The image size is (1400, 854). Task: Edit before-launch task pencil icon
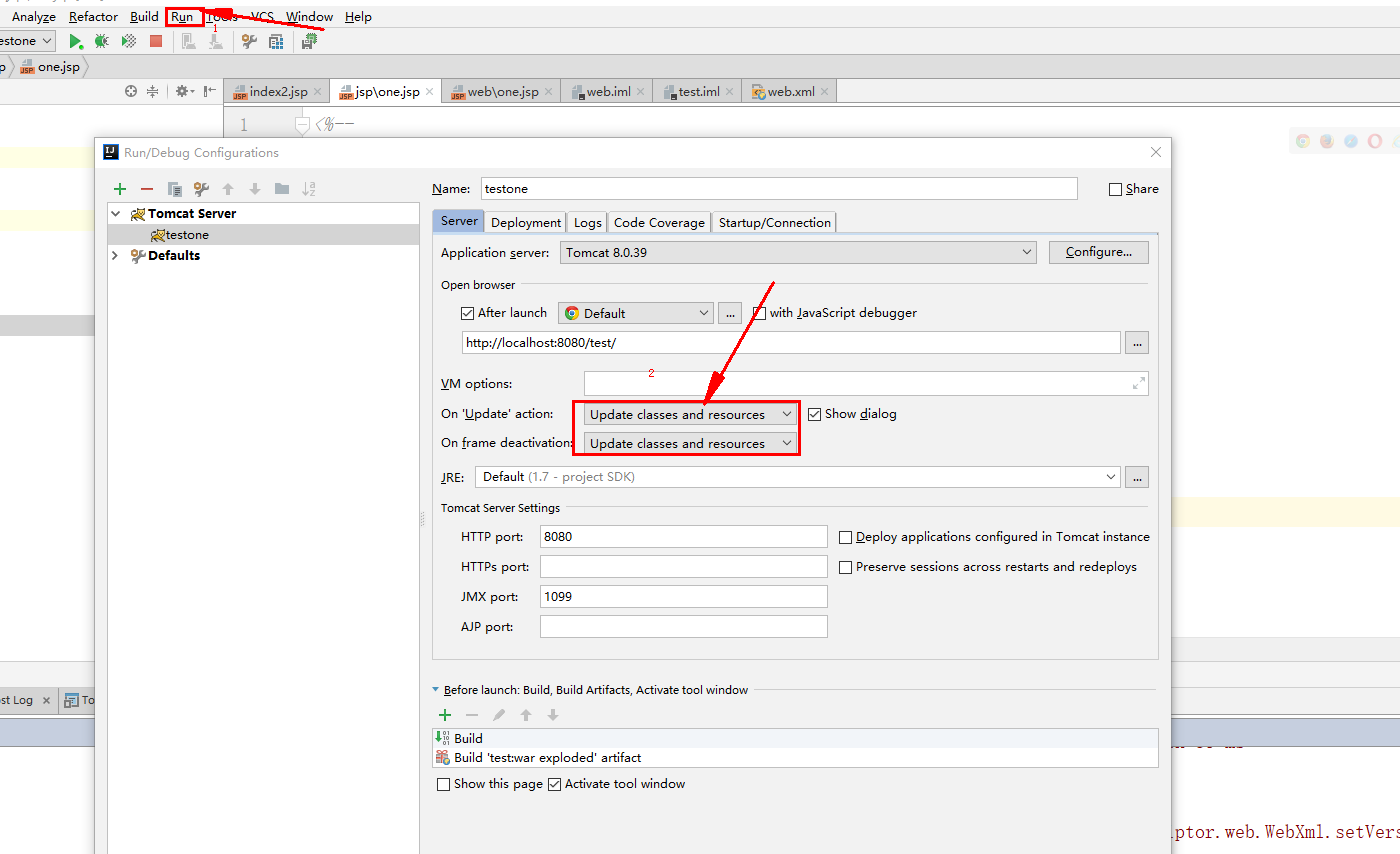click(x=499, y=715)
